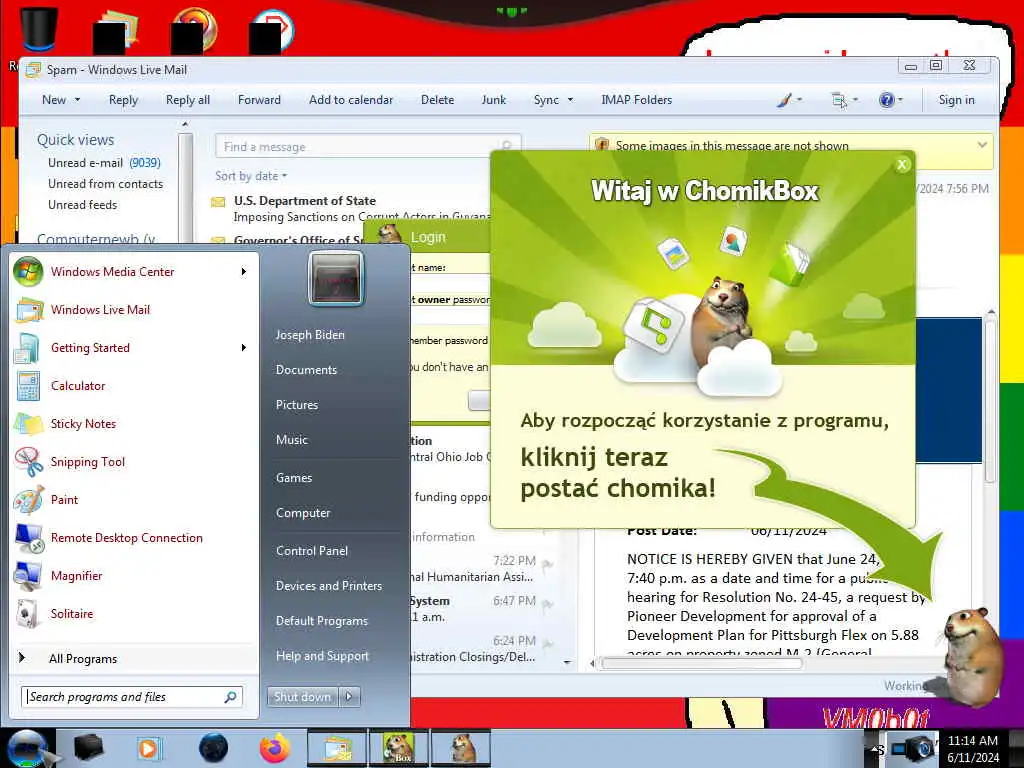This screenshot has height=768, width=1024.
Task: Switch to ChomikBox taskbar button
Action: 398,748
